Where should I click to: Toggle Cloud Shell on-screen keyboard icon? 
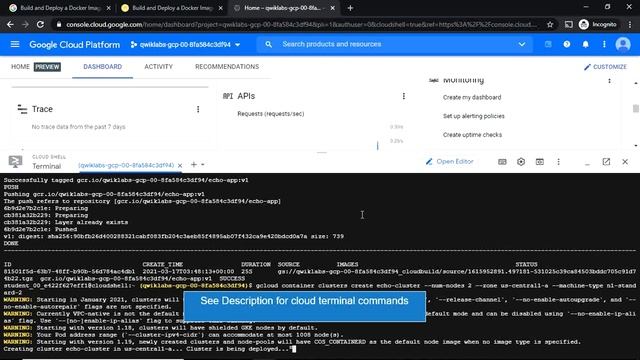tap(502, 162)
